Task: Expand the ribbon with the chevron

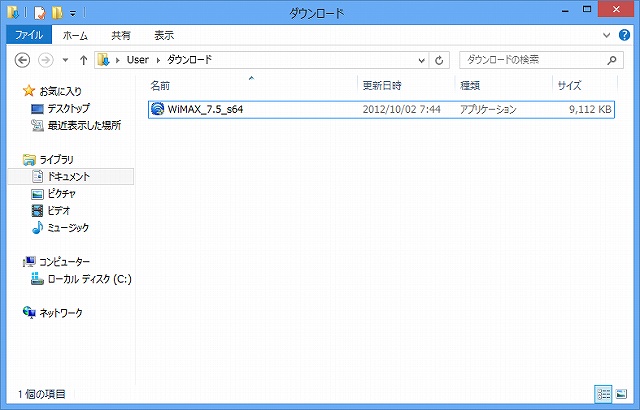Action: tap(607, 35)
